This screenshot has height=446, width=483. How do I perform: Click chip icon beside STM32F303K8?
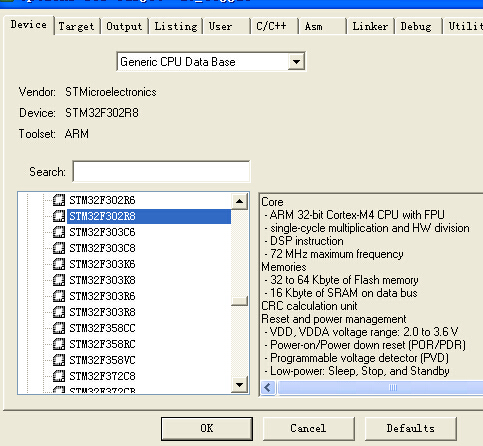pos(59,280)
